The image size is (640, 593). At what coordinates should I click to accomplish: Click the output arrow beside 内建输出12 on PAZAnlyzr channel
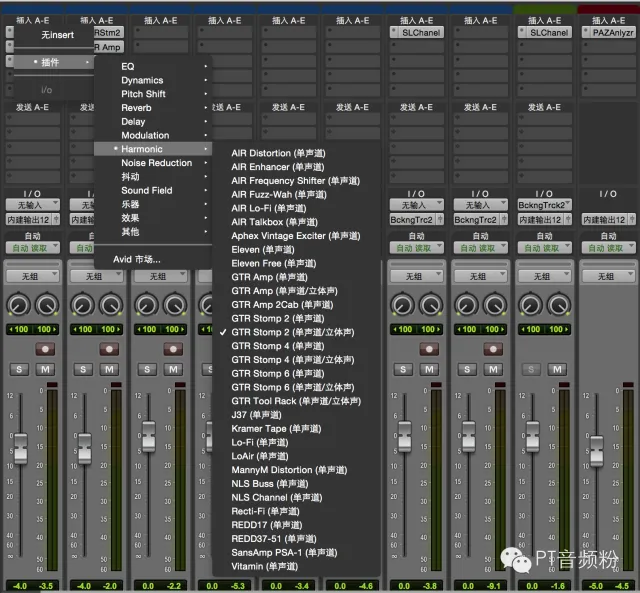click(632, 220)
